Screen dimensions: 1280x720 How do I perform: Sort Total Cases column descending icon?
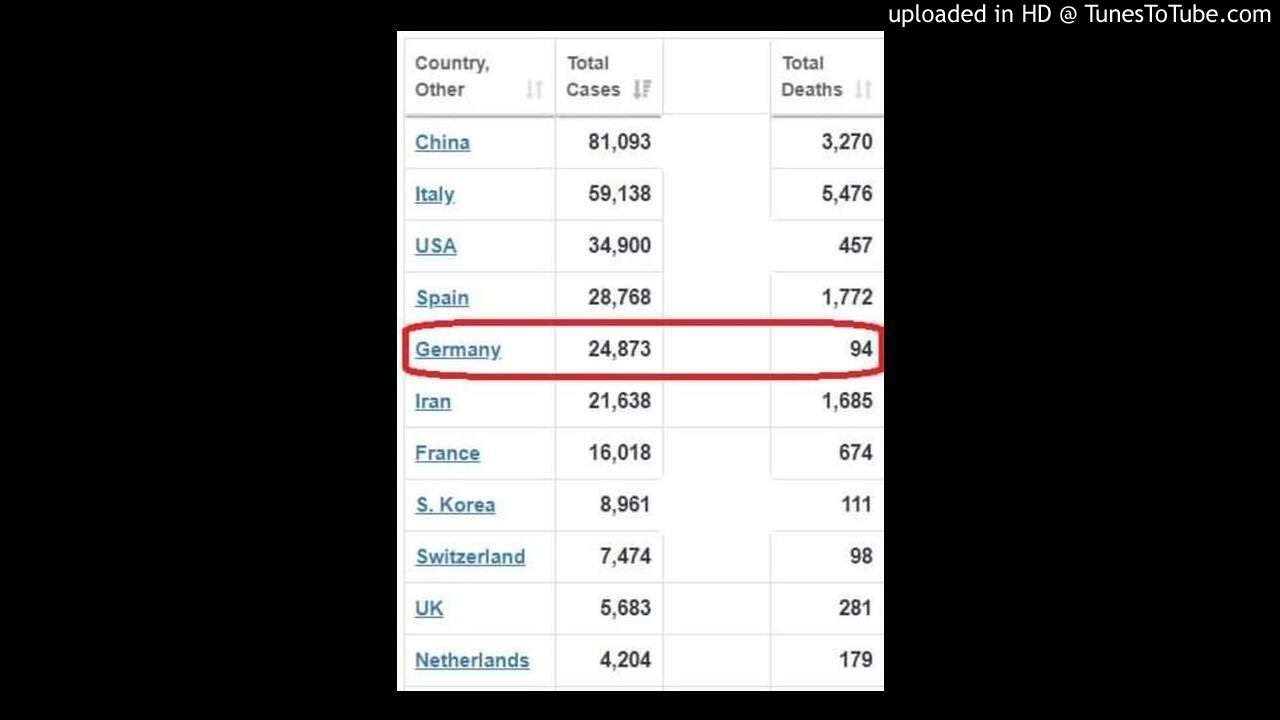[642, 90]
